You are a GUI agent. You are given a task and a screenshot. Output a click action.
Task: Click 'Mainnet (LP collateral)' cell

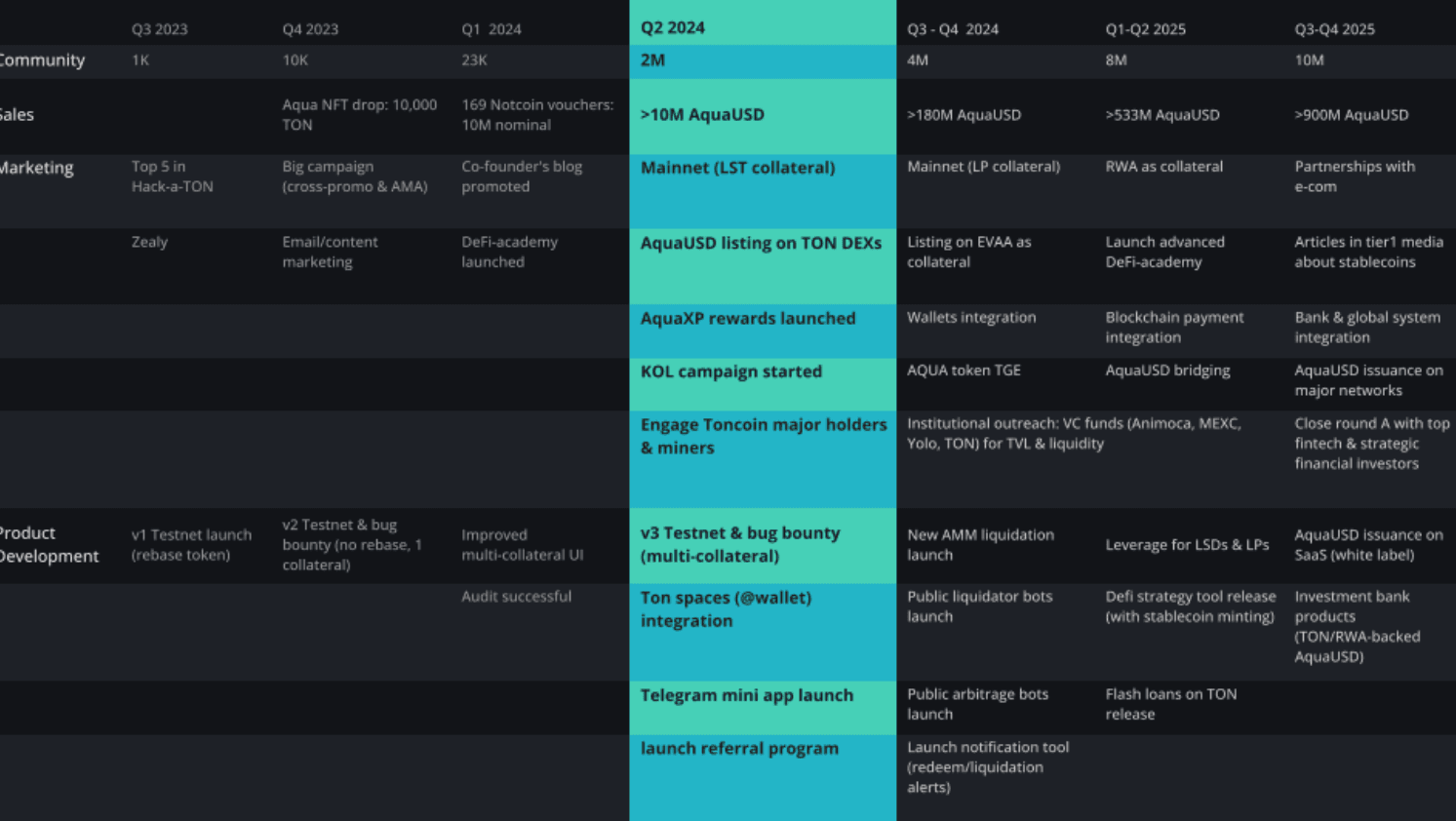coord(983,167)
